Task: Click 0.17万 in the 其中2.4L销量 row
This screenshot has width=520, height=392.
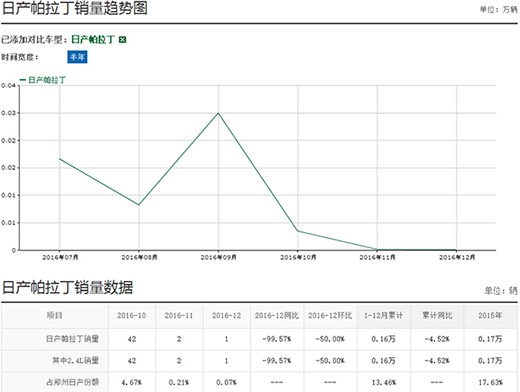Action: click(490, 361)
